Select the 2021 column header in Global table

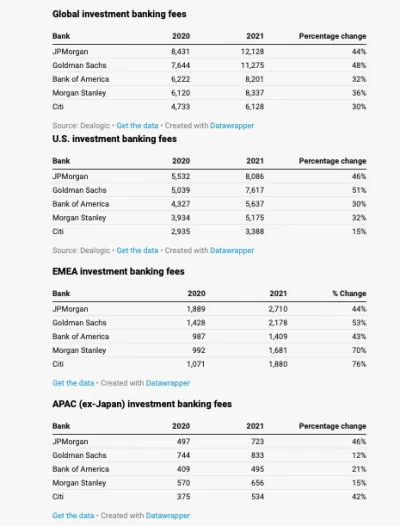click(x=255, y=36)
